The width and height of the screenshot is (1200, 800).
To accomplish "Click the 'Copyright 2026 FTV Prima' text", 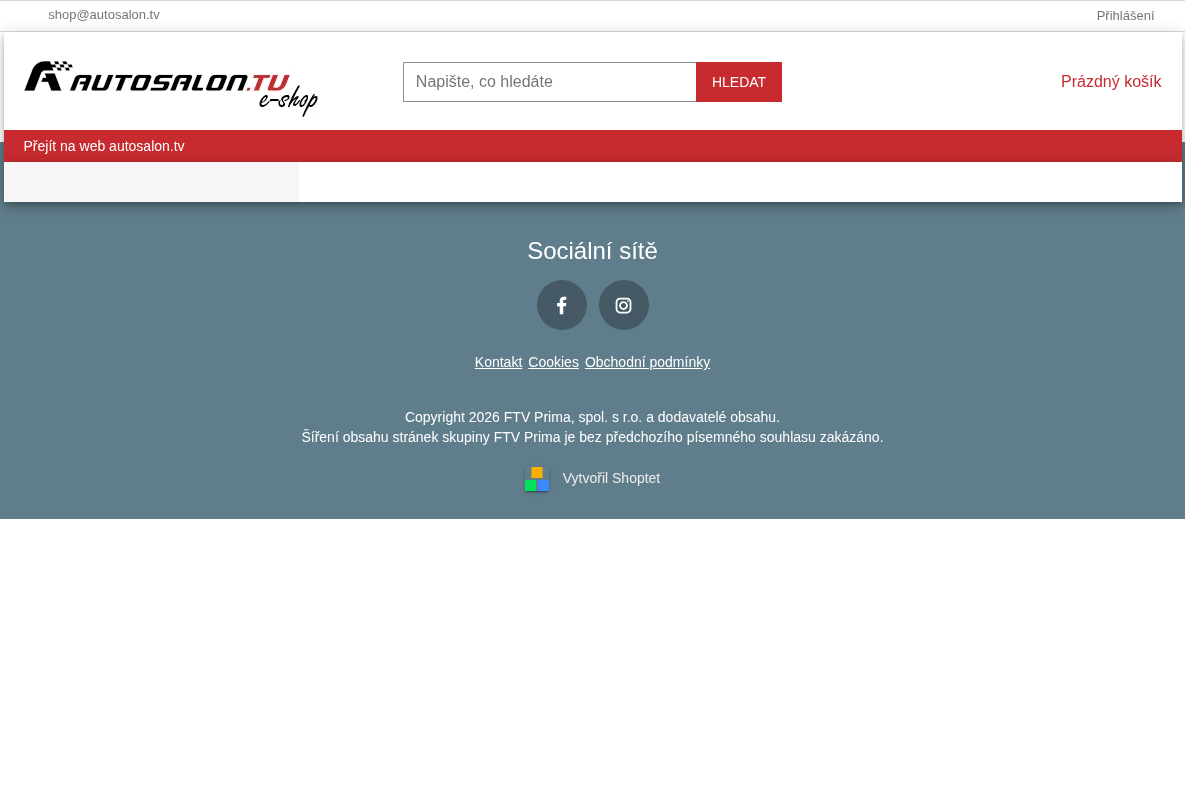I will 592,417.
